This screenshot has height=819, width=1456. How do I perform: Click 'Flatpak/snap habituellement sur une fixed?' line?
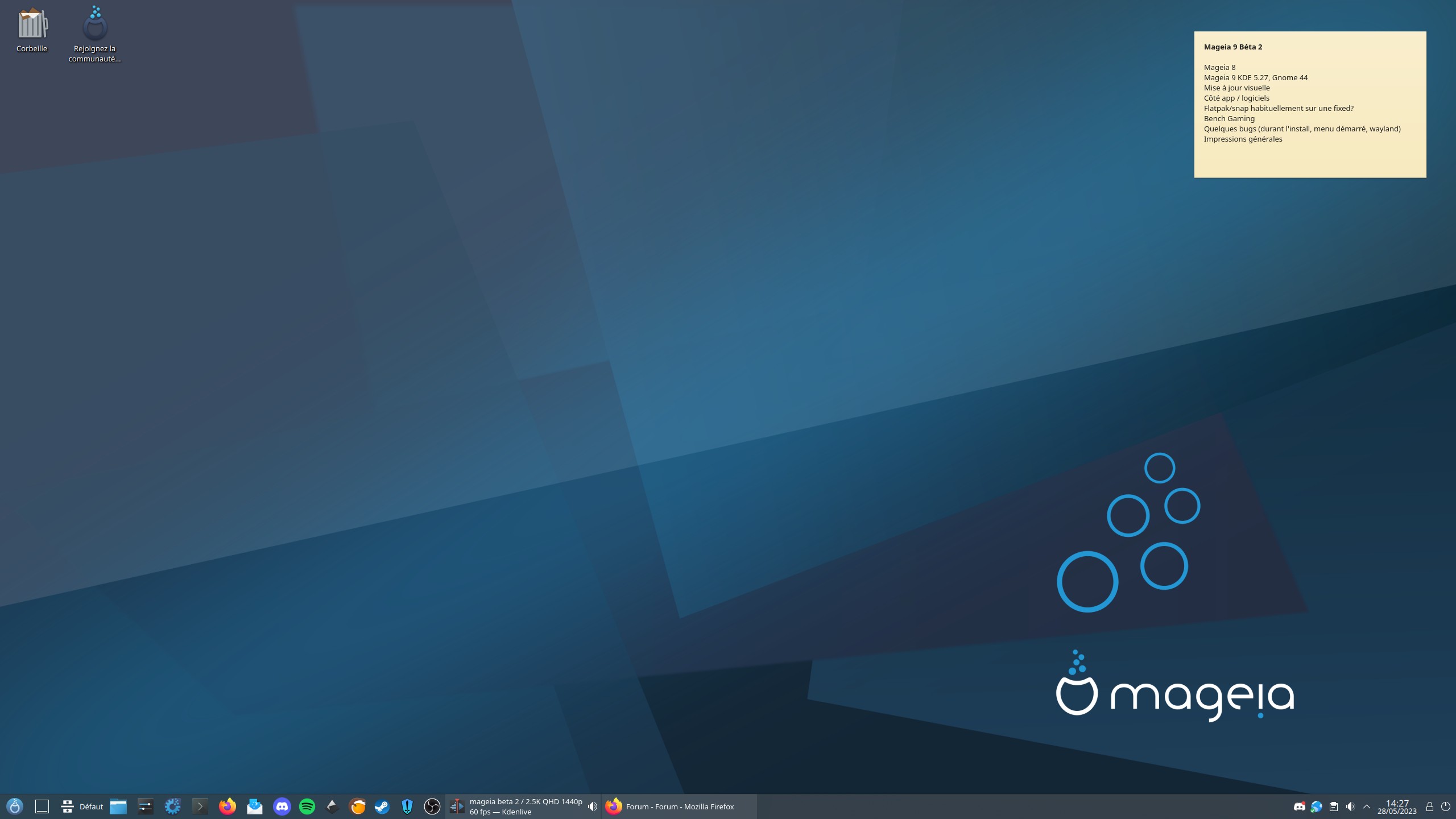[x=1279, y=109]
